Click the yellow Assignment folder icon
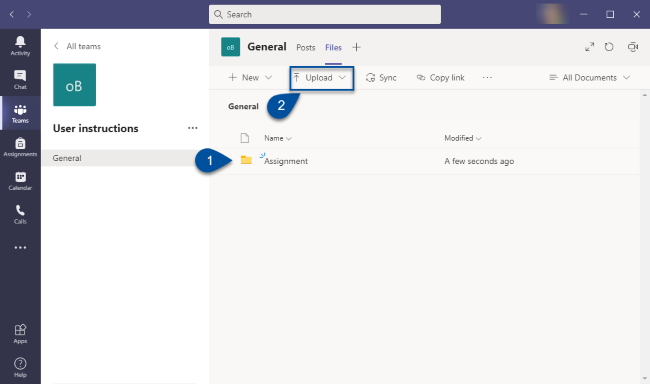 pyautogui.click(x=246, y=160)
